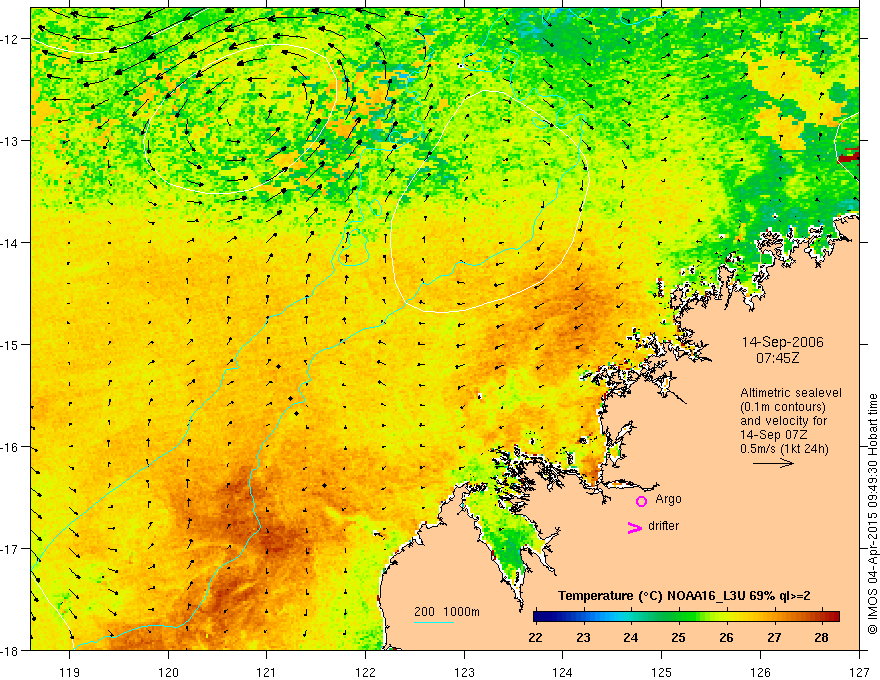Click the longitude '127' axis label
Viewport: 880px width, 680px height.
859,672
